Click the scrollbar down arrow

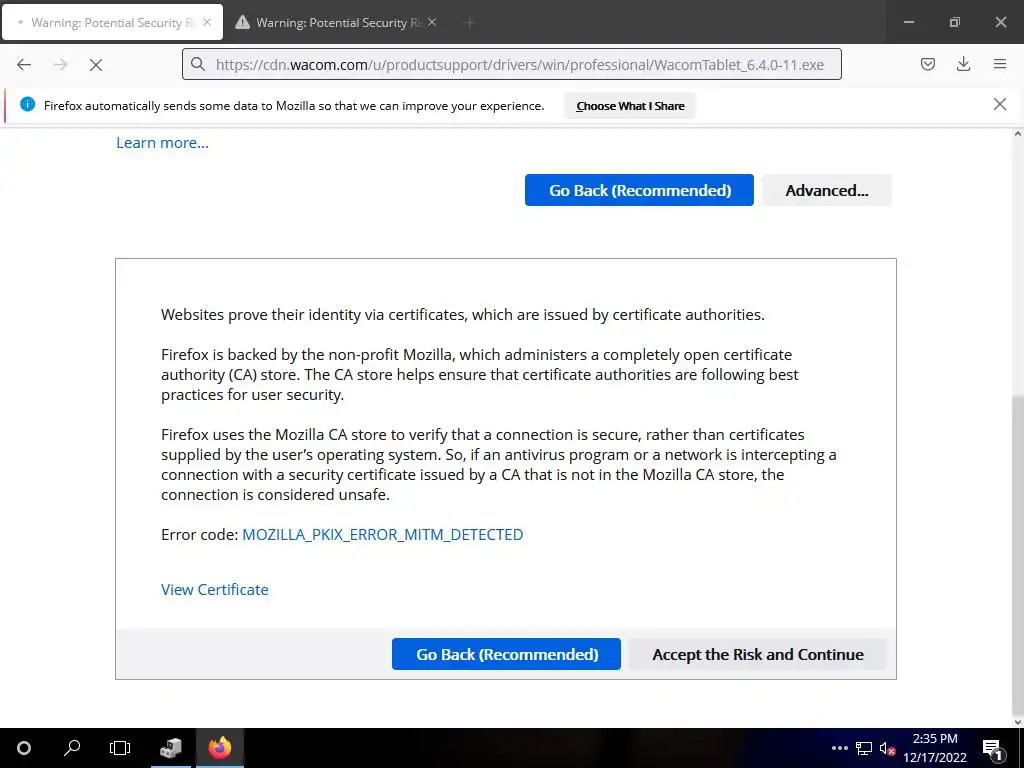1017,722
